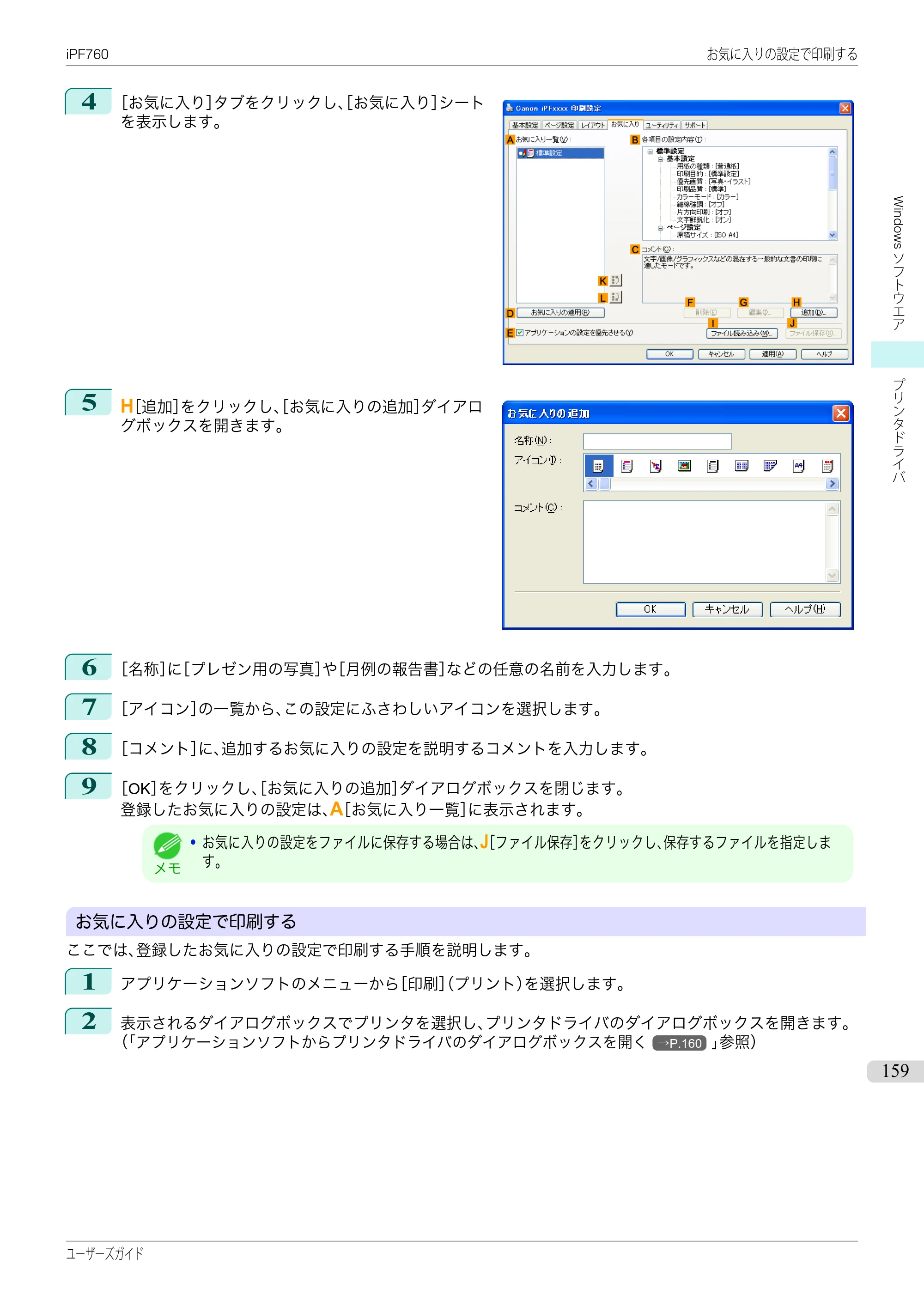
Task: Switch to the レイアウト tab
Action: click(x=593, y=125)
